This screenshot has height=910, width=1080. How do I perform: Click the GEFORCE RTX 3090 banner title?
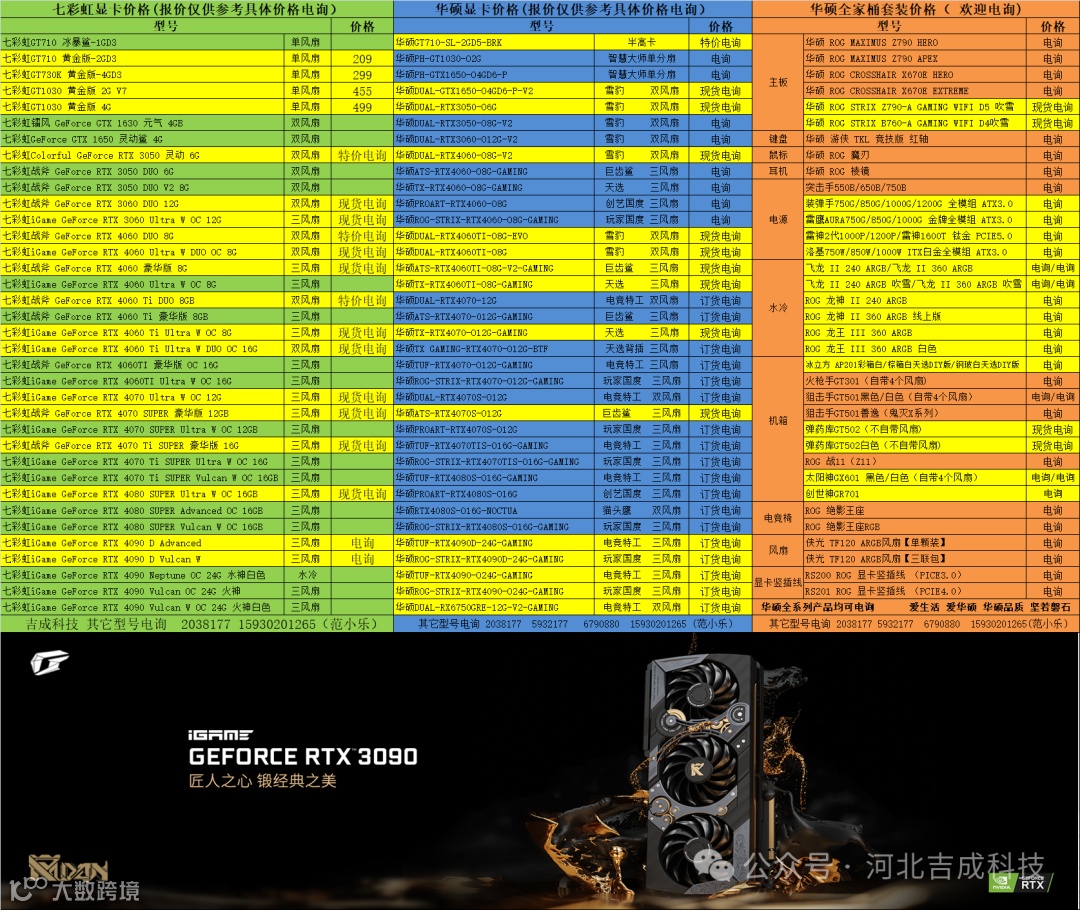click(303, 756)
